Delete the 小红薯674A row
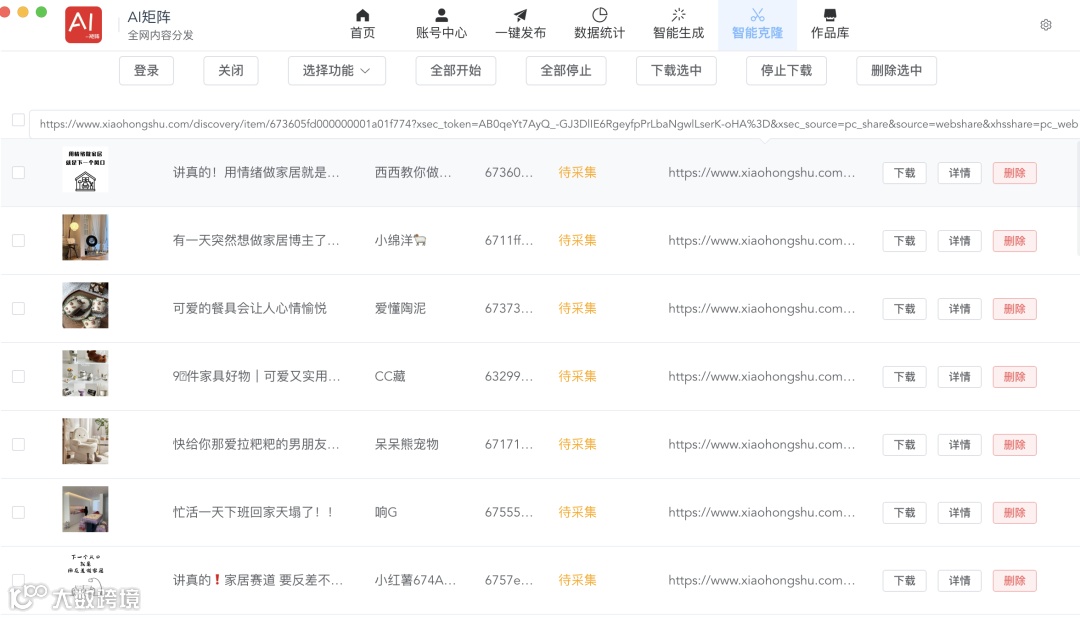This screenshot has height=618, width=1080. click(x=1015, y=581)
